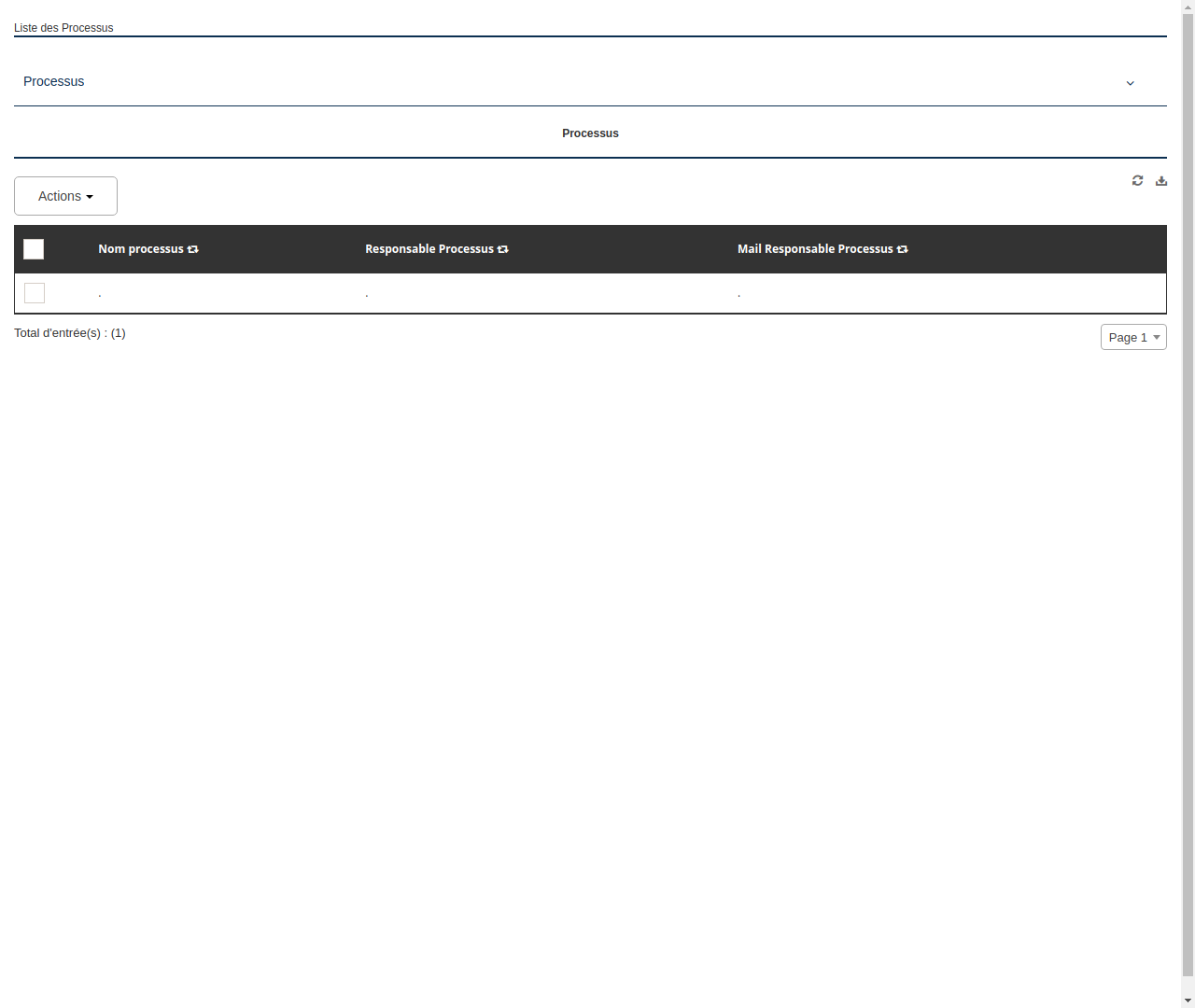Screen dimensions: 1195x1008
Task: Toggle the select-all checkbox in the header
Action: (x=34, y=249)
